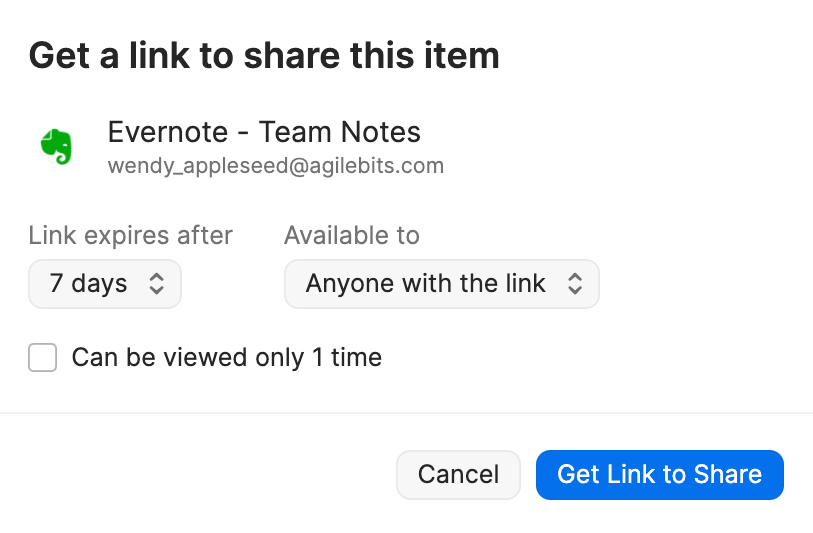Enable Can be viewed only 1 time checkbox
The image size is (813, 533).
click(42, 357)
